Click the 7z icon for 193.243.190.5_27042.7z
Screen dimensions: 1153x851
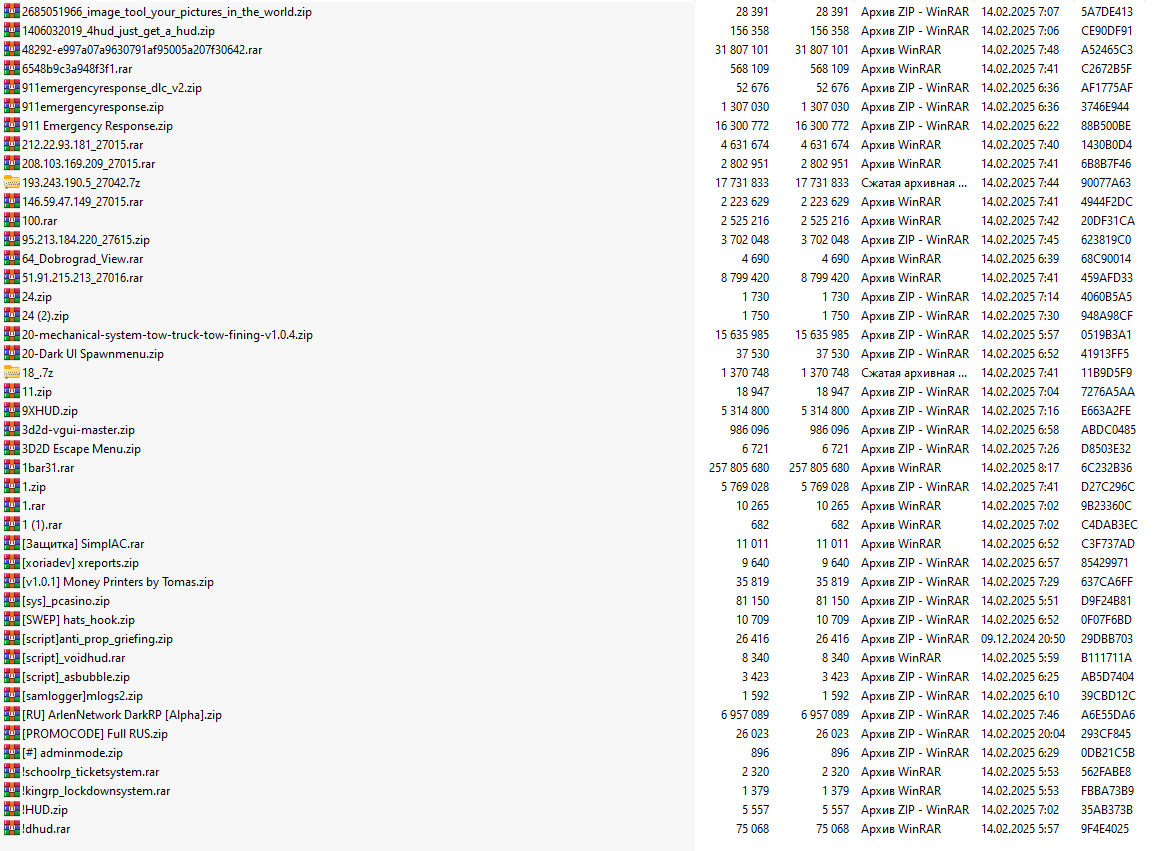[x=12, y=182]
